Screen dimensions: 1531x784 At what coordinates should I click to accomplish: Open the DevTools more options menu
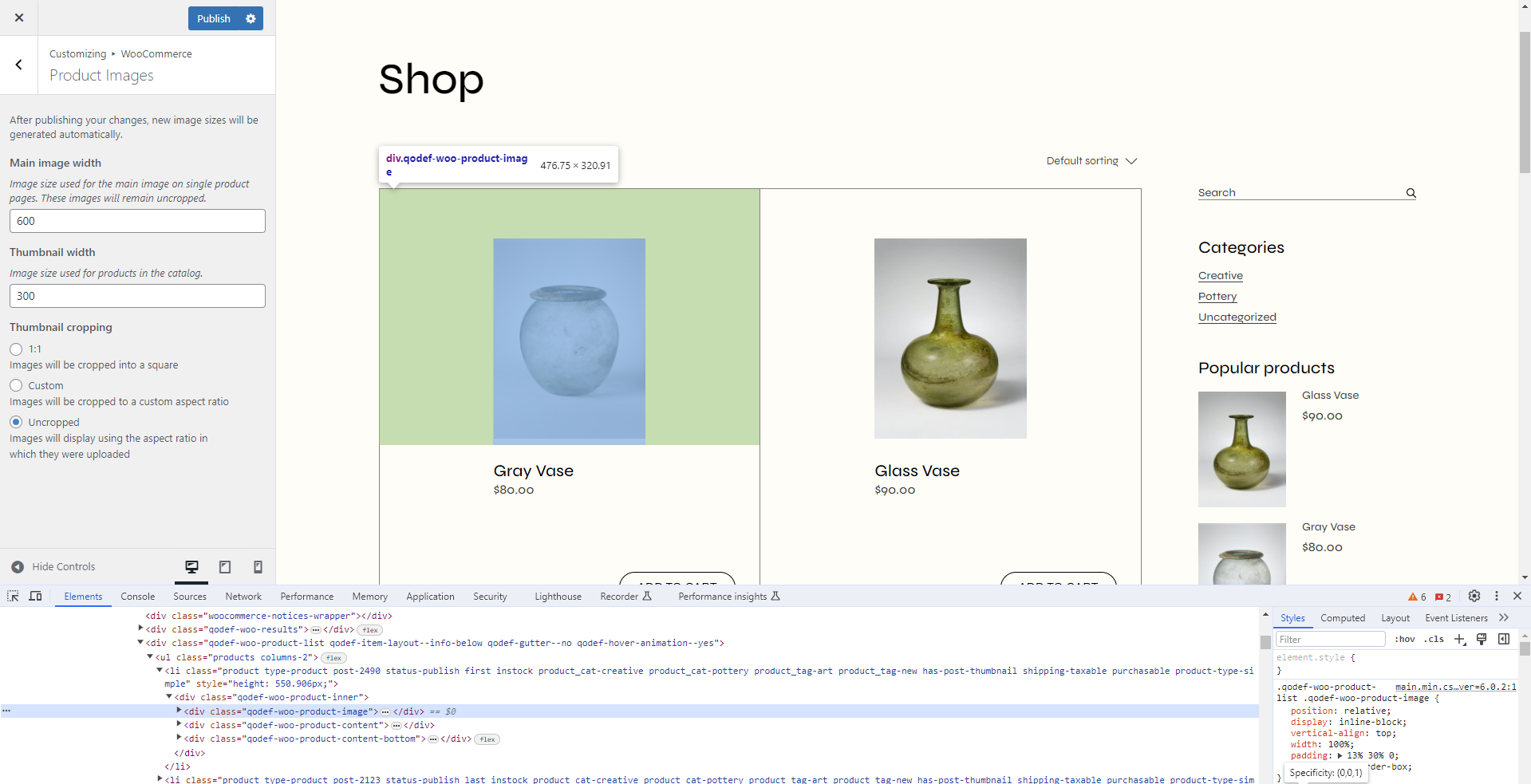pyautogui.click(x=1497, y=596)
